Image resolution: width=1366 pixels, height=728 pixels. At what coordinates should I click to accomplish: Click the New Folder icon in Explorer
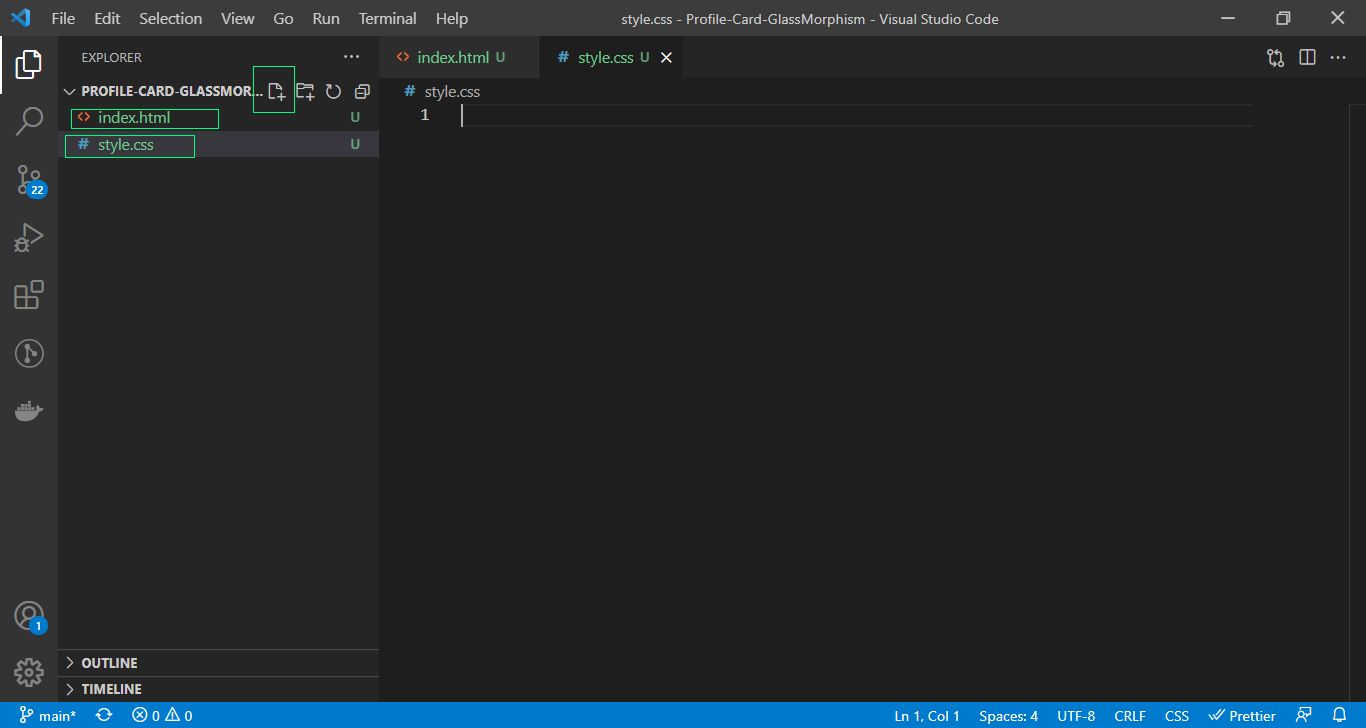click(x=305, y=91)
